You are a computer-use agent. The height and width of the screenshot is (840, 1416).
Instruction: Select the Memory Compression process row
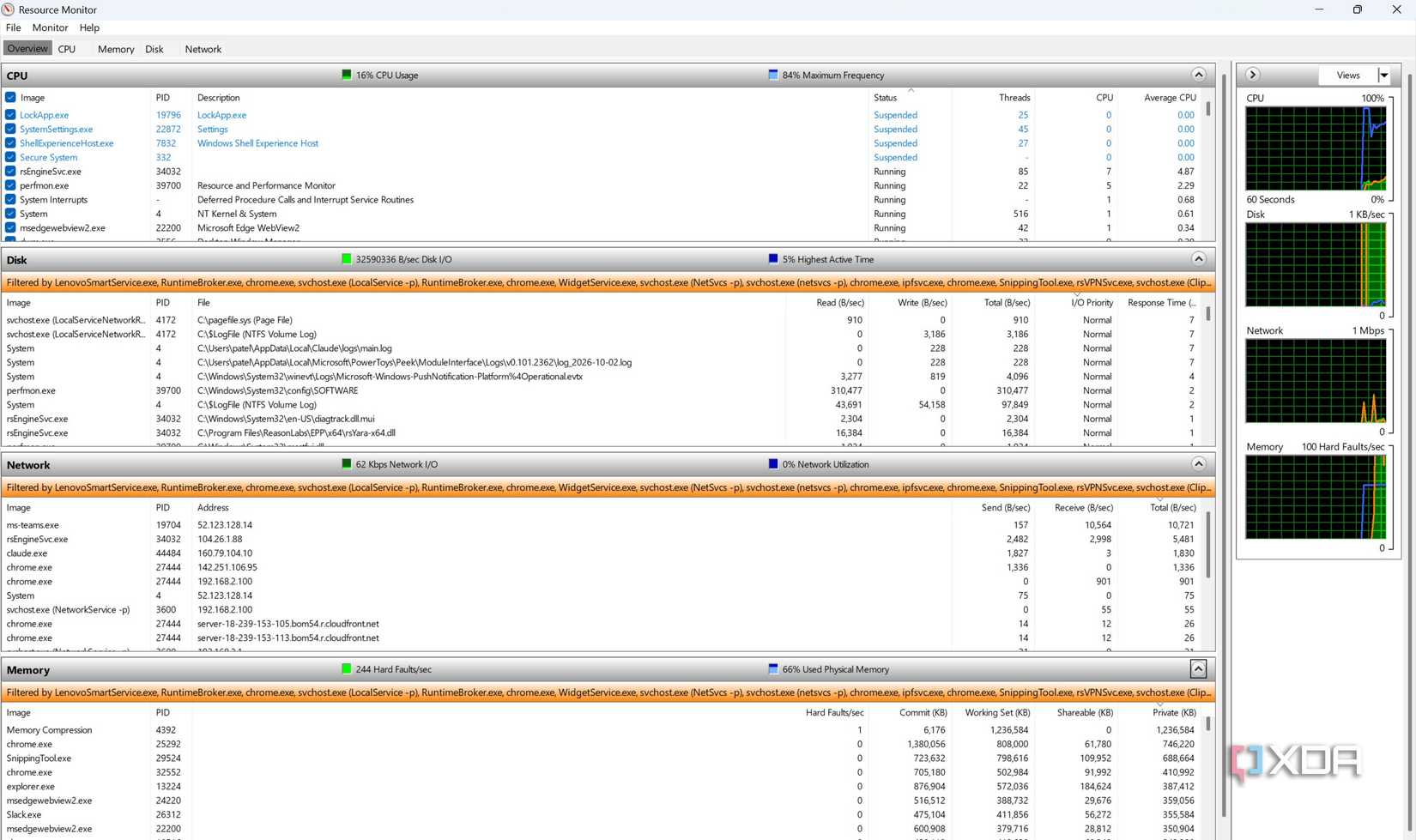(601, 730)
